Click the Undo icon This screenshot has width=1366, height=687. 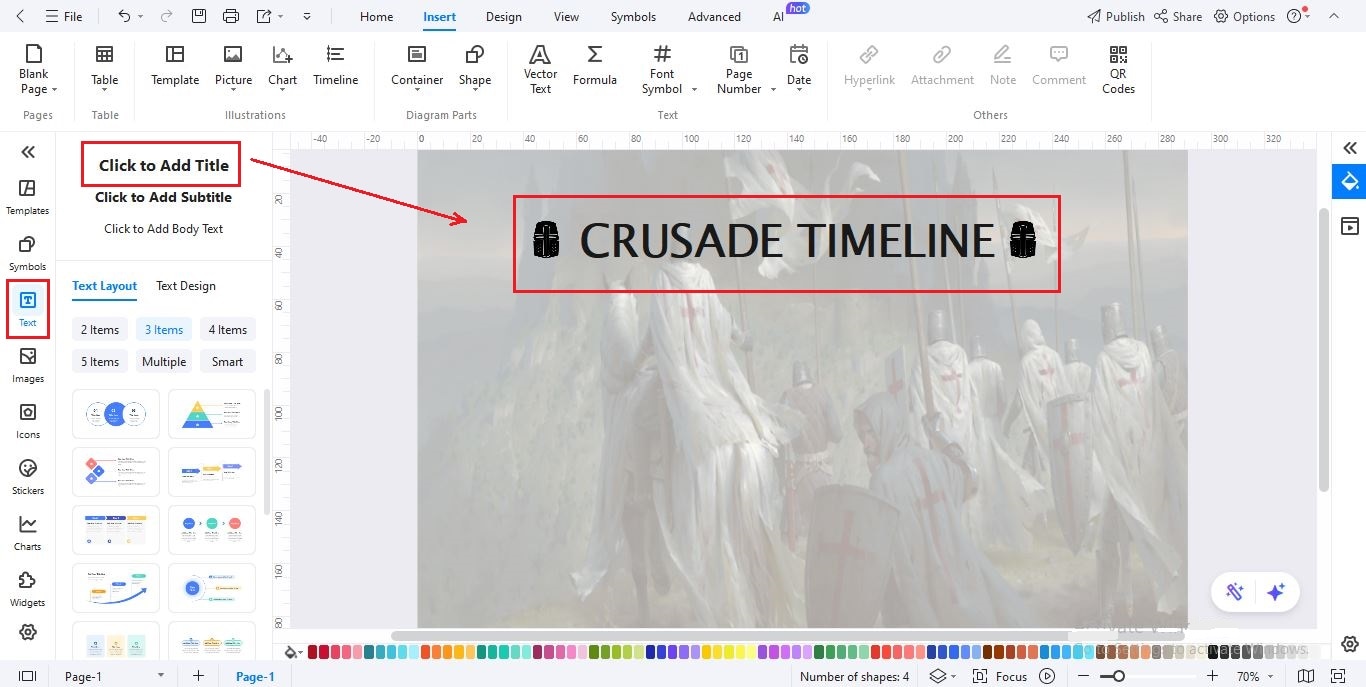(124, 16)
